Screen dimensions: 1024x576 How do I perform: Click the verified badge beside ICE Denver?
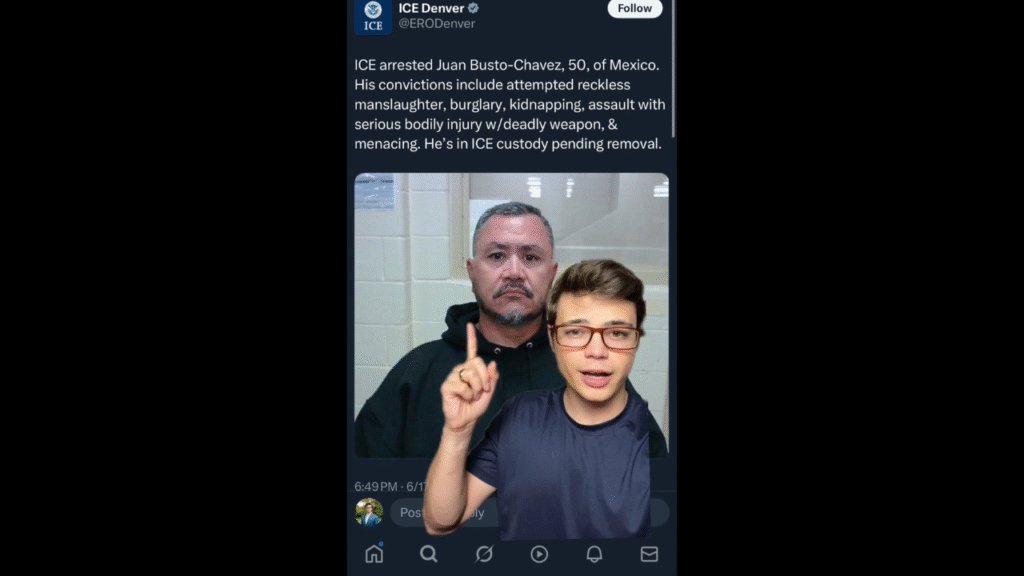[473, 8]
